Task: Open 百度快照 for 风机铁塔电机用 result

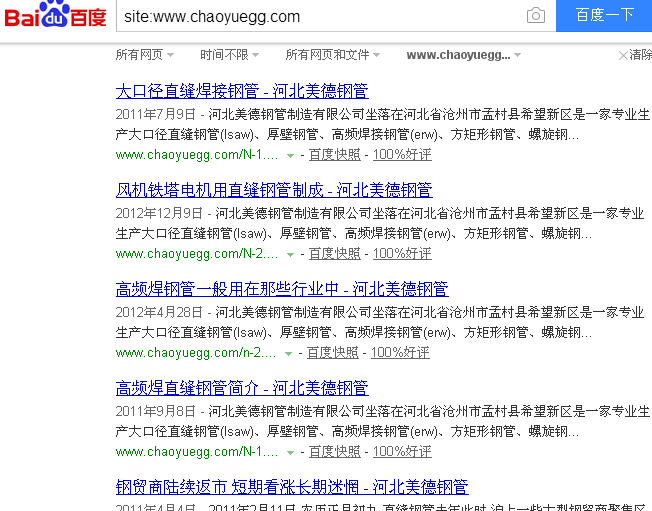Action: coord(335,254)
